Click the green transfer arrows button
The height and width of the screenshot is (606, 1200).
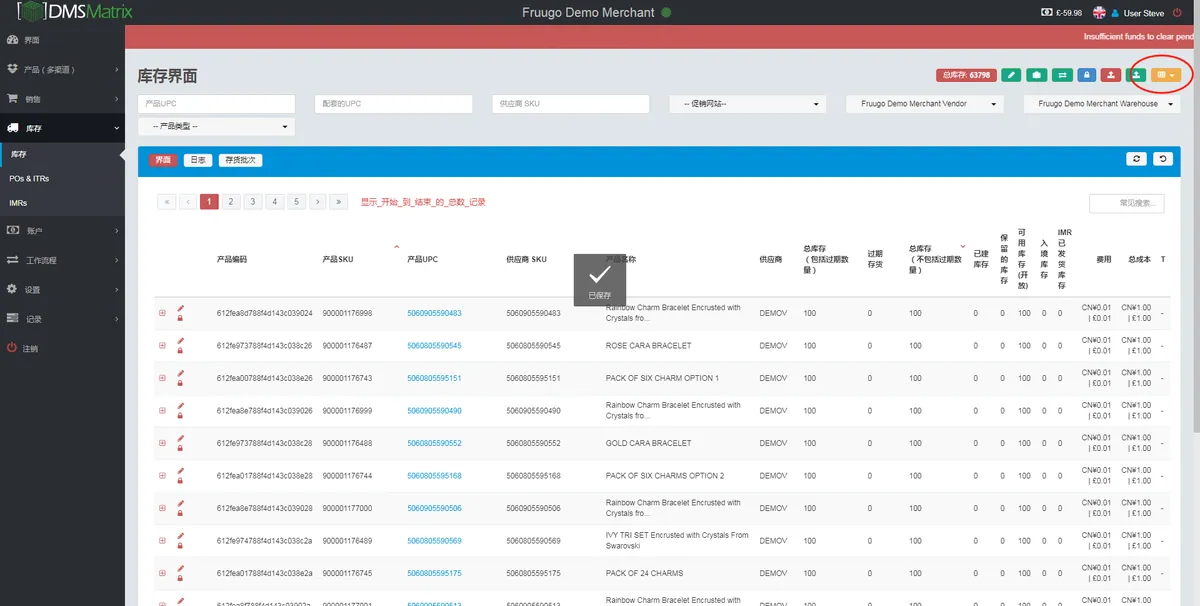tap(1062, 75)
